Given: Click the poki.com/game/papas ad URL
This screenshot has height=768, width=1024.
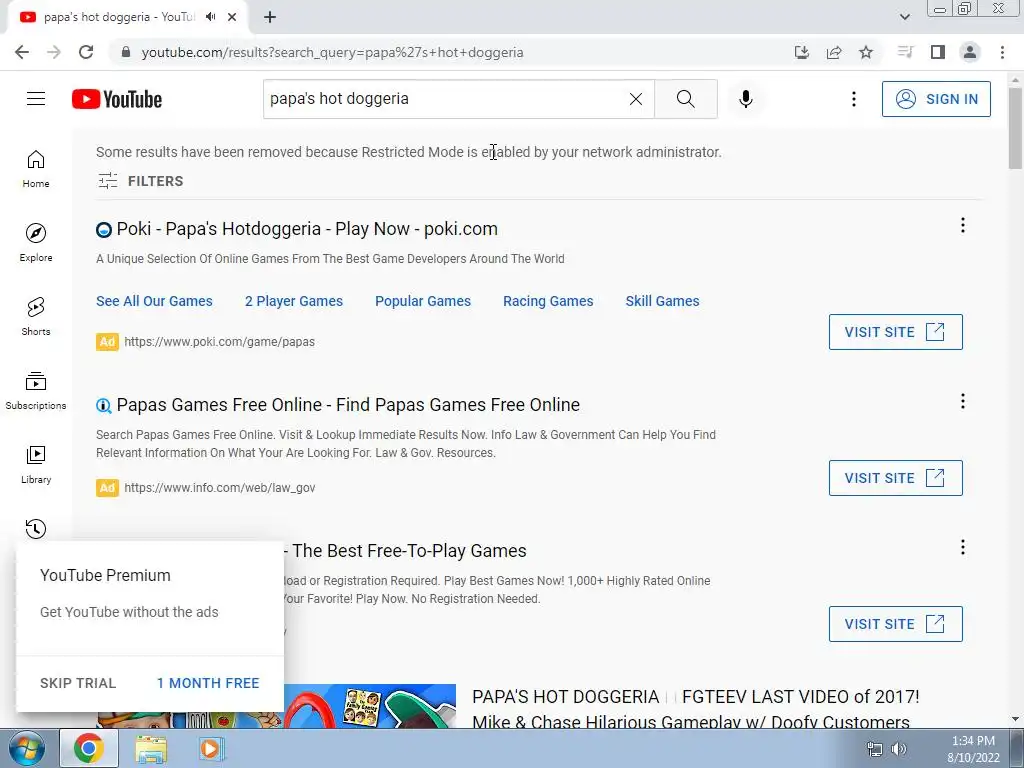Looking at the screenshot, I should 219,342.
